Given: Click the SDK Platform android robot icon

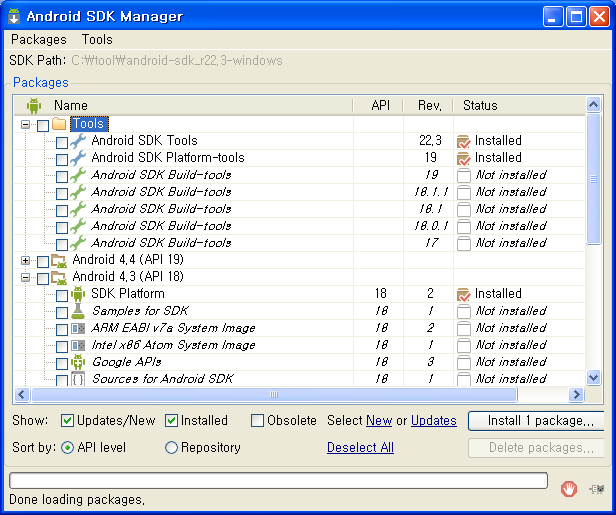Looking at the screenshot, I should pyautogui.click(x=78, y=294).
